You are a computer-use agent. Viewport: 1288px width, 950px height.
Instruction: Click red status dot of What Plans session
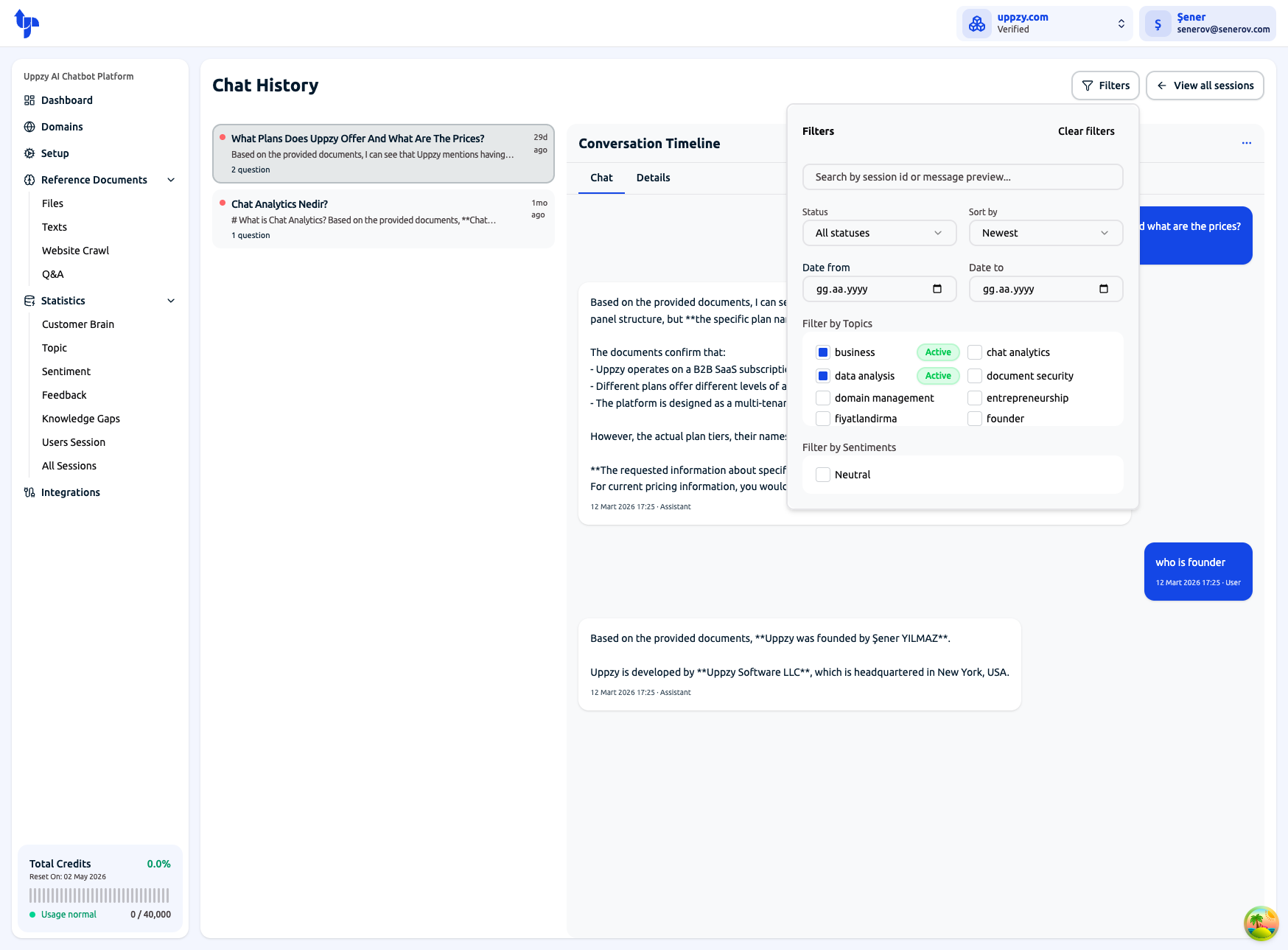(x=223, y=137)
